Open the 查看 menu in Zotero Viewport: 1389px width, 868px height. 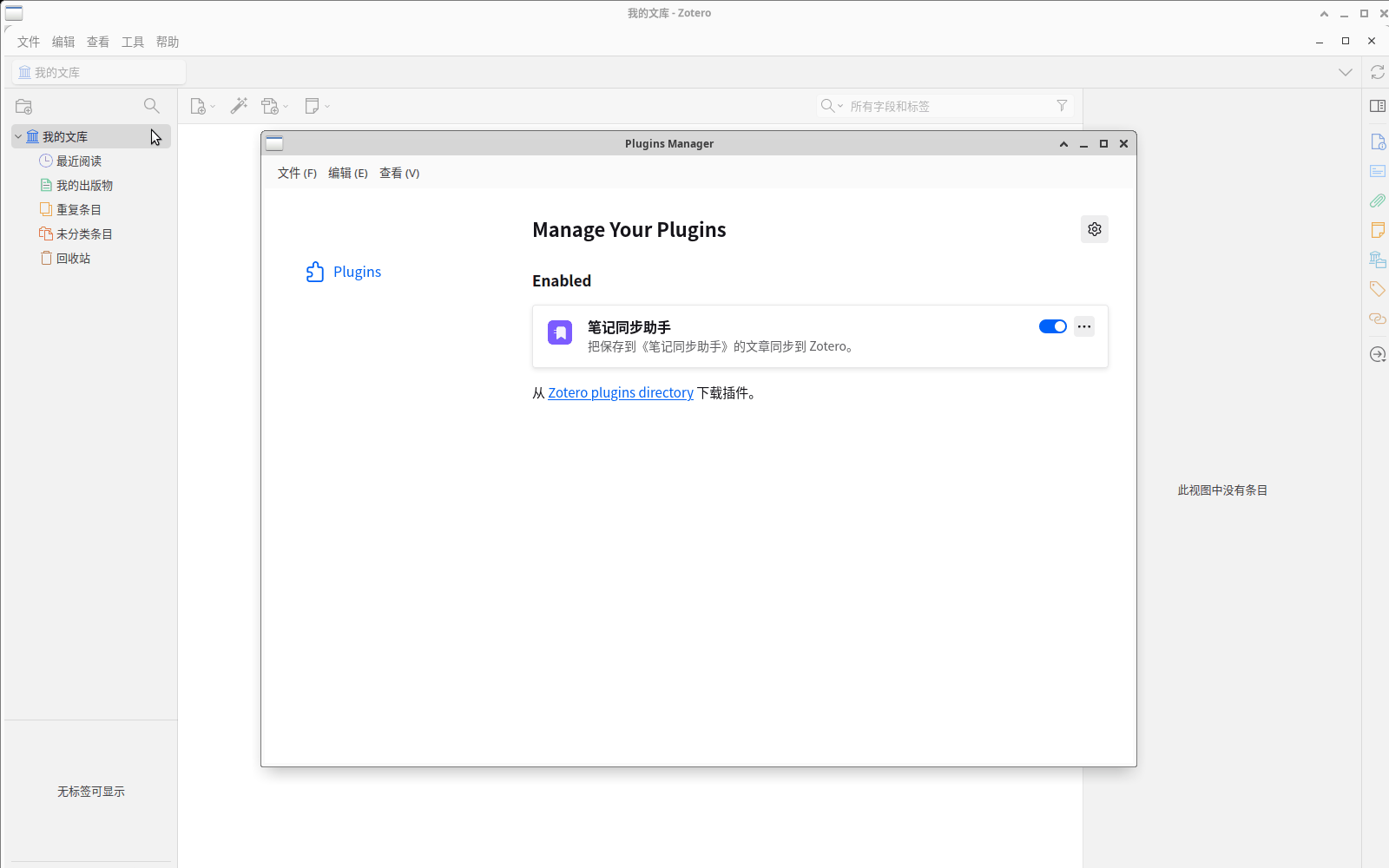(98, 42)
